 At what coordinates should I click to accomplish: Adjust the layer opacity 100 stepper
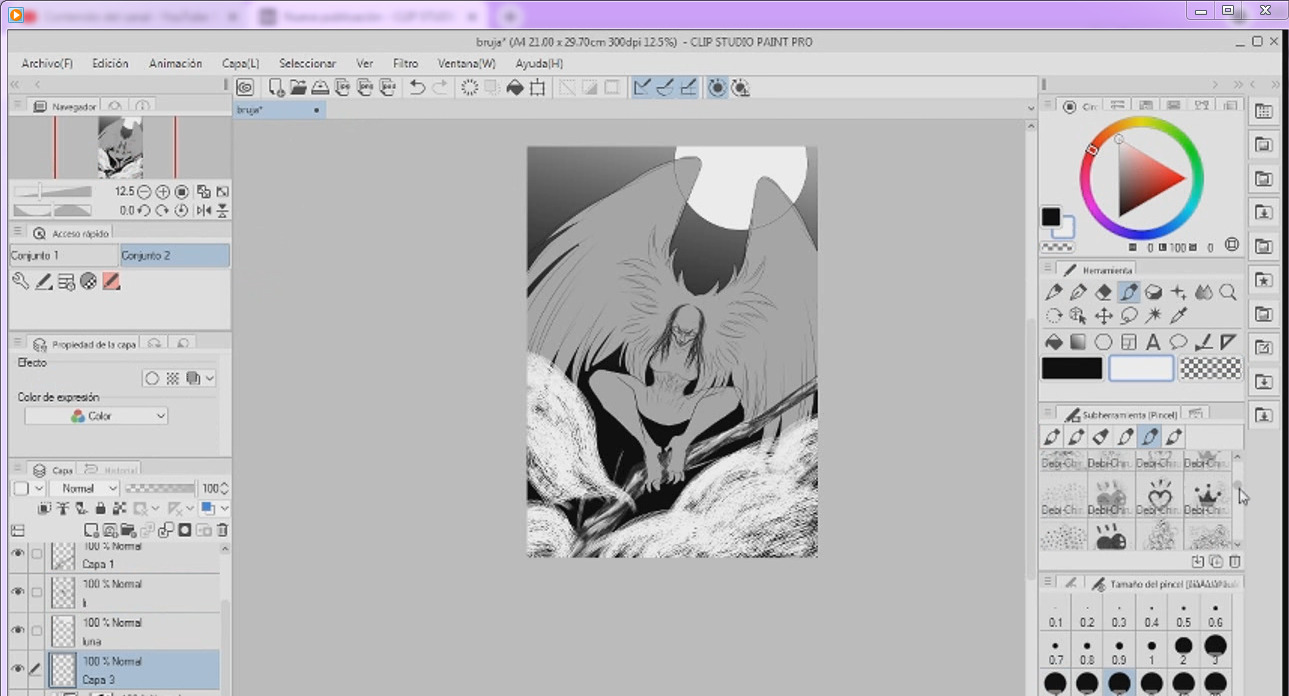click(x=224, y=489)
